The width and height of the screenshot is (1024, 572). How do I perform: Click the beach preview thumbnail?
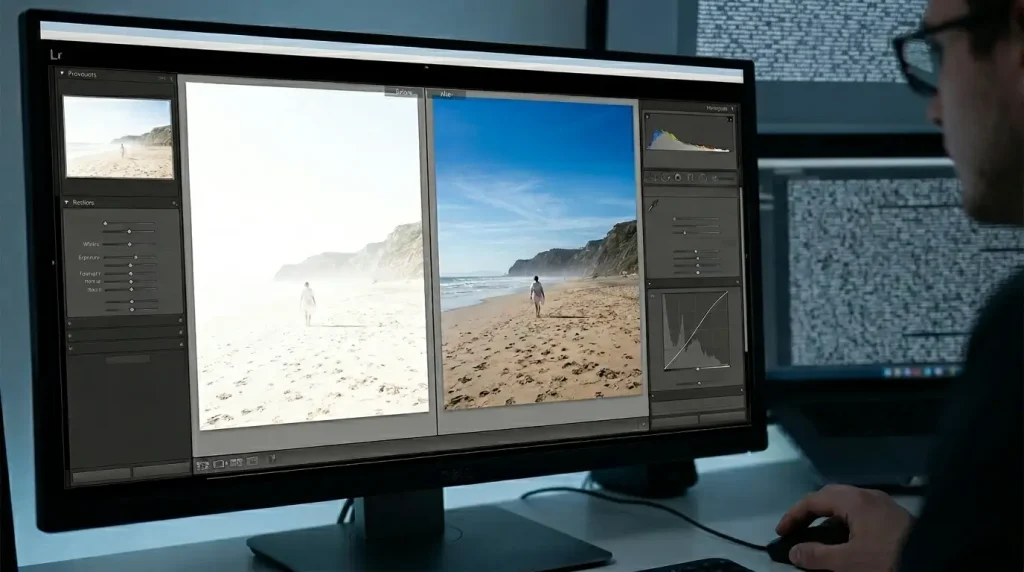point(118,138)
